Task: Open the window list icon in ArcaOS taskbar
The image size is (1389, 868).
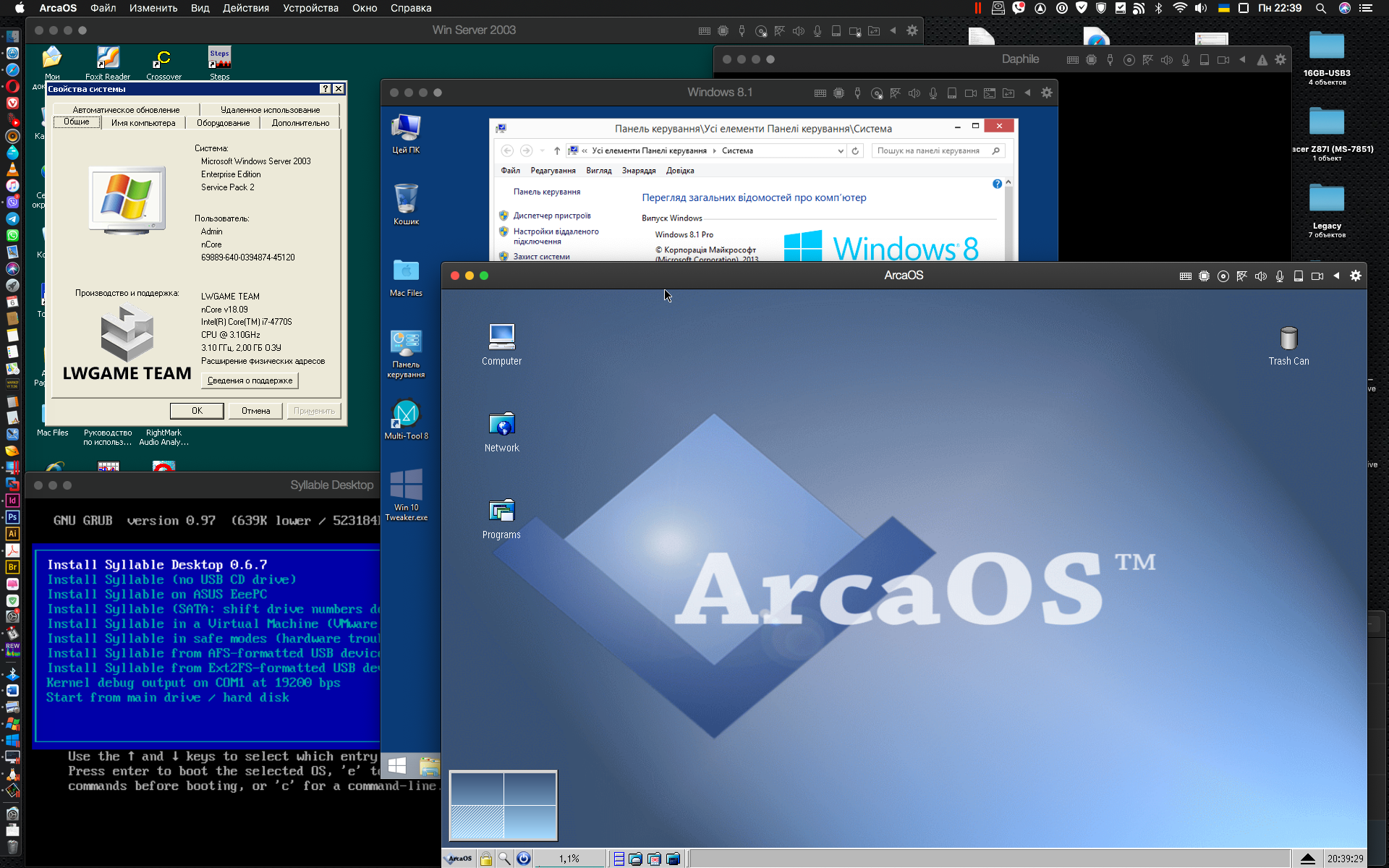Action: pyautogui.click(x=619, y=859)
